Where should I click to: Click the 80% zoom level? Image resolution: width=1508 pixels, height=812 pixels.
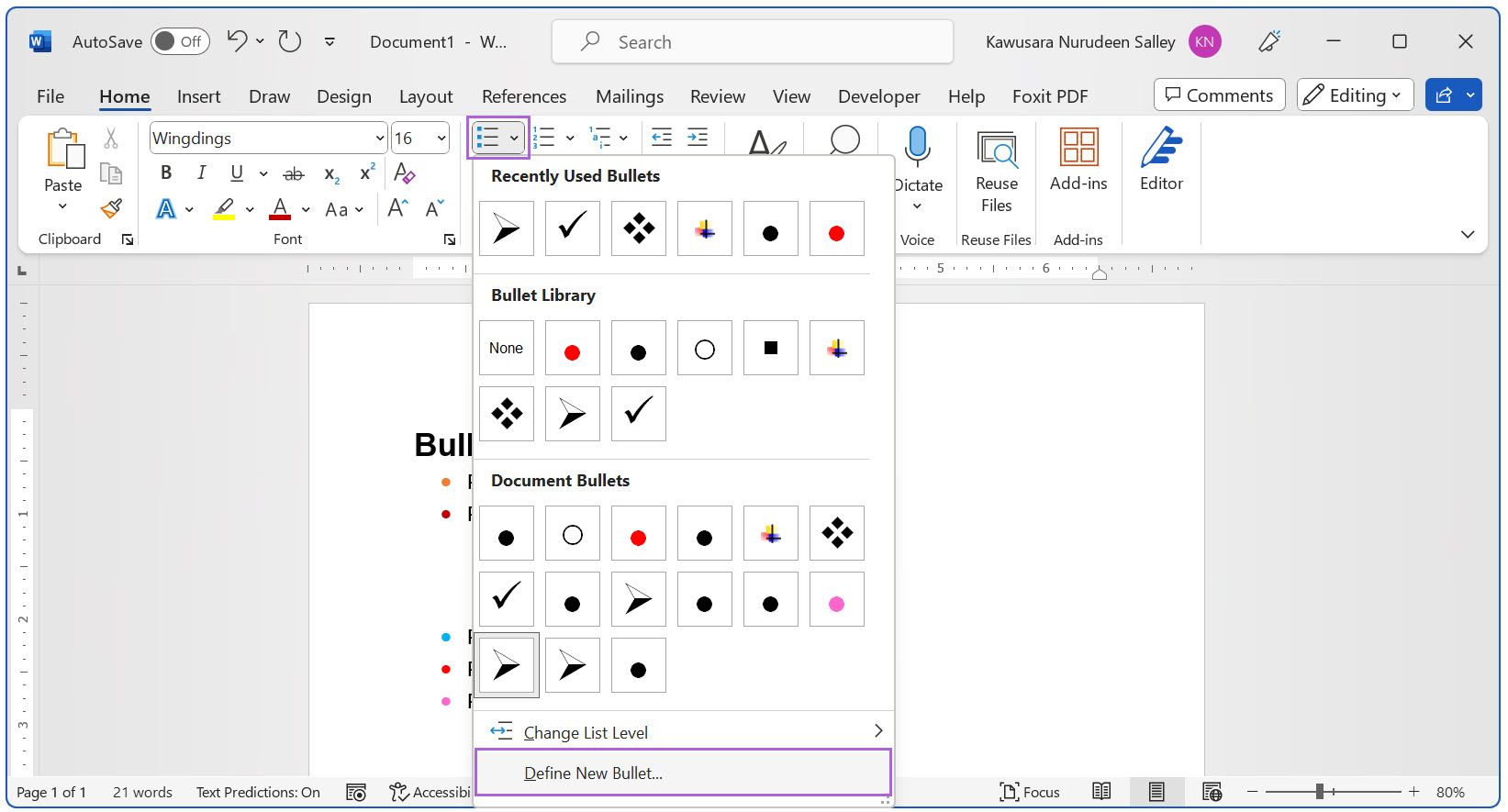(x=1450, y=792)
